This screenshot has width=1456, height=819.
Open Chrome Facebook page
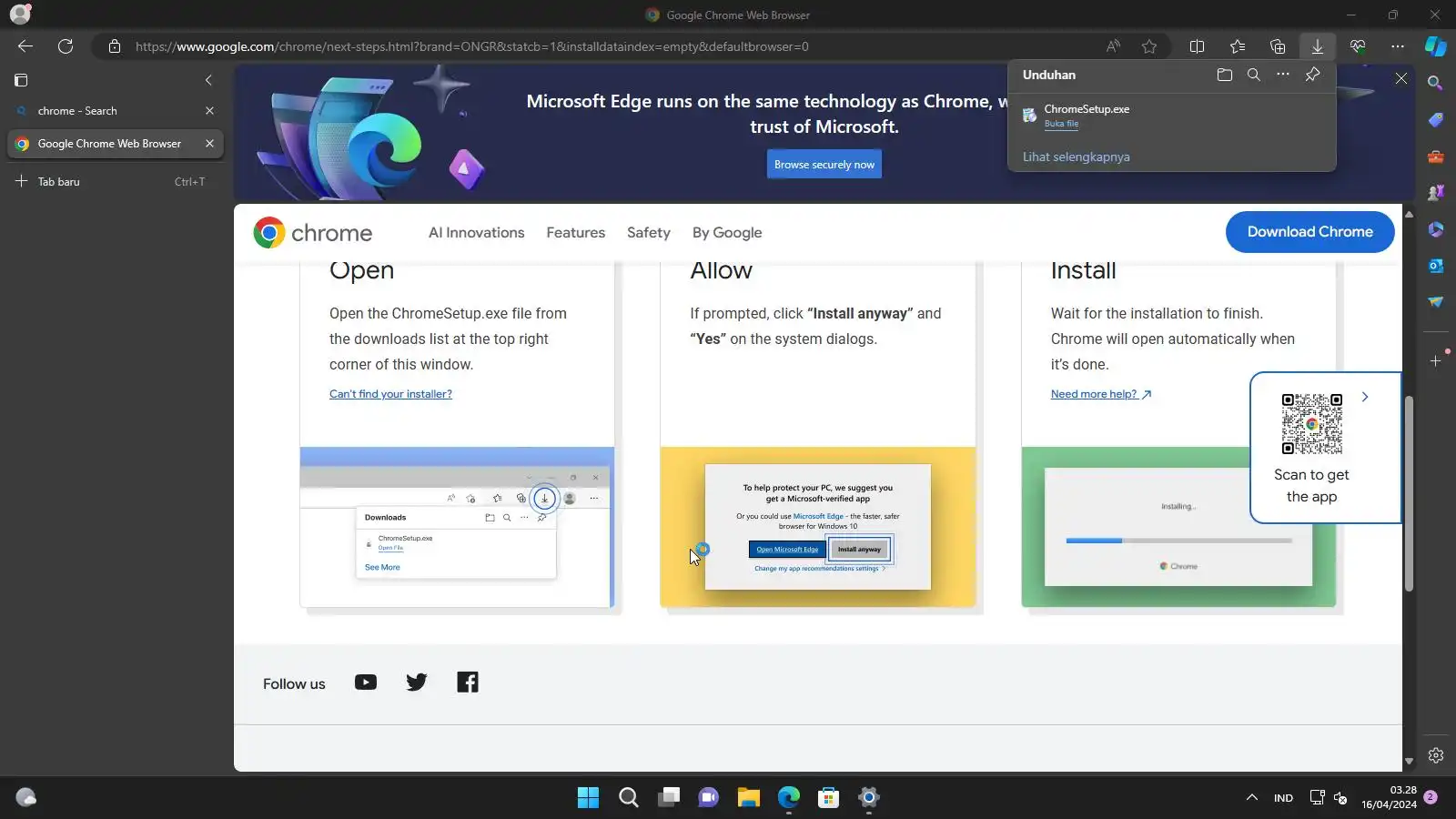468,682
